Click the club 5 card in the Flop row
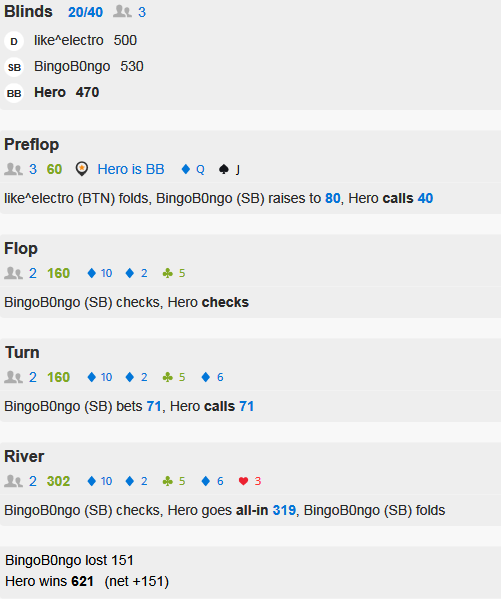 [174, 273]
